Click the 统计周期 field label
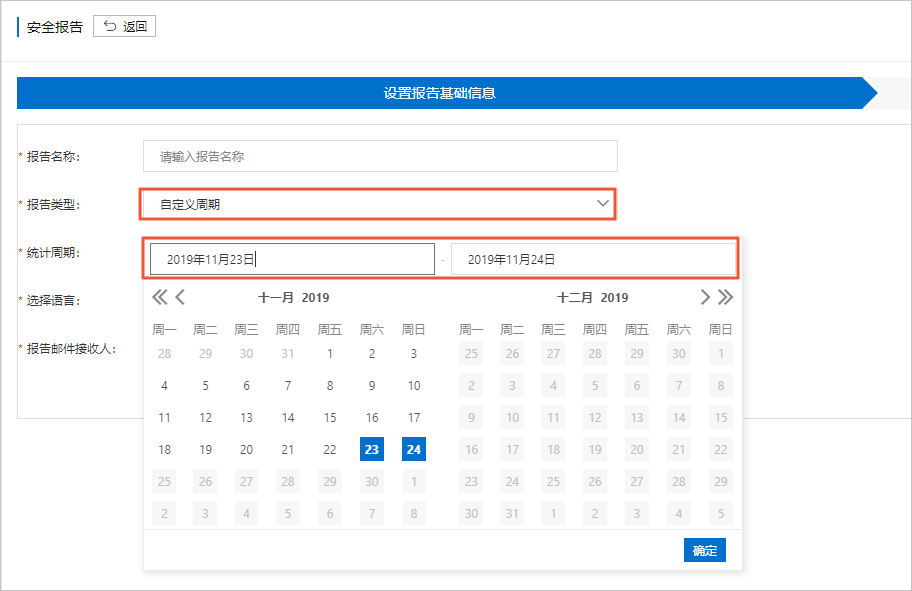This screenshot has height=591, width=912. (x=53, y=252)
